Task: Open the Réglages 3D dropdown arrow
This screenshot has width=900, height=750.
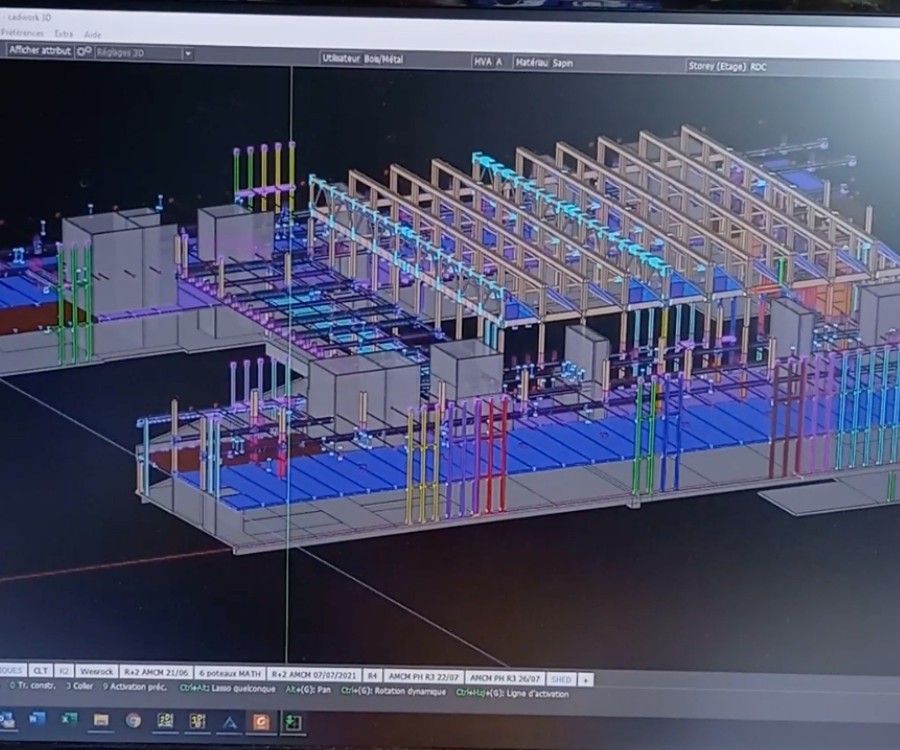Action: 187,53
